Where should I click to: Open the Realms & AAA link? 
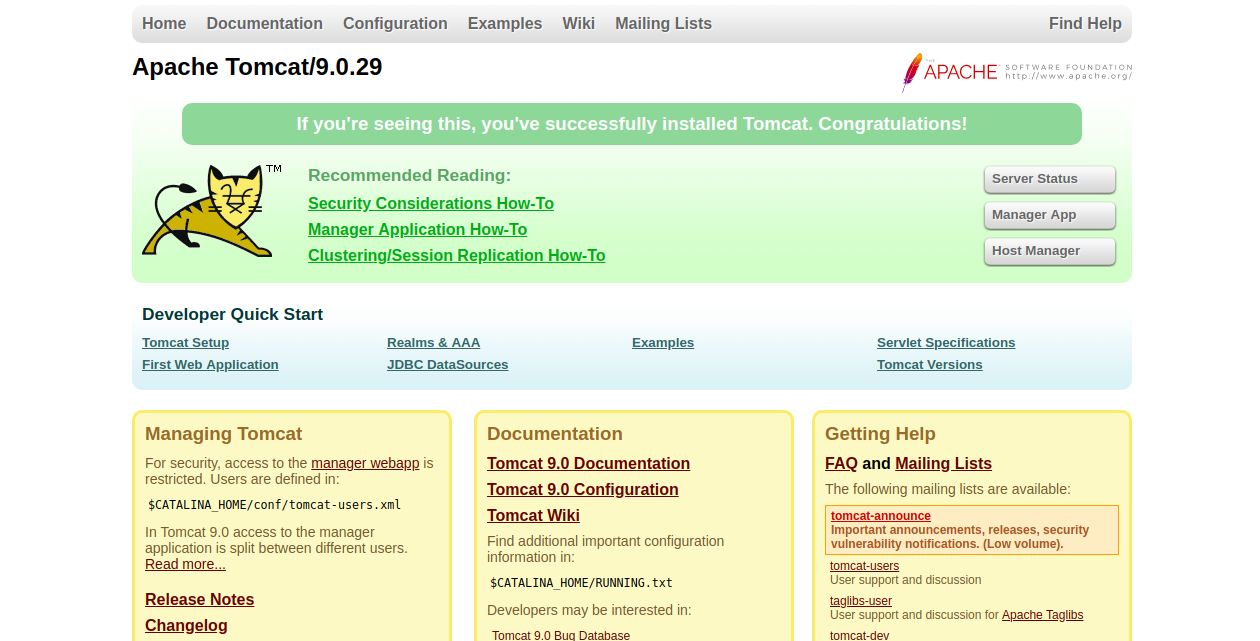point(434,343)
